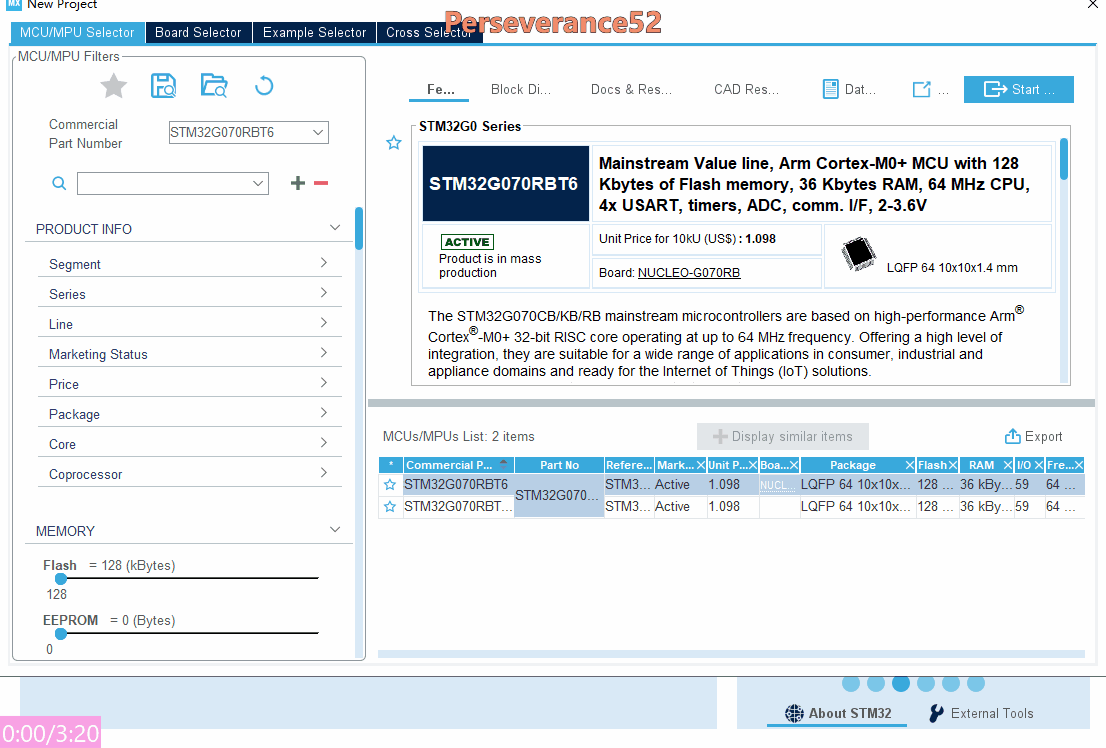
Task: Select STM32G070... Part No cell
Action: 559,495
